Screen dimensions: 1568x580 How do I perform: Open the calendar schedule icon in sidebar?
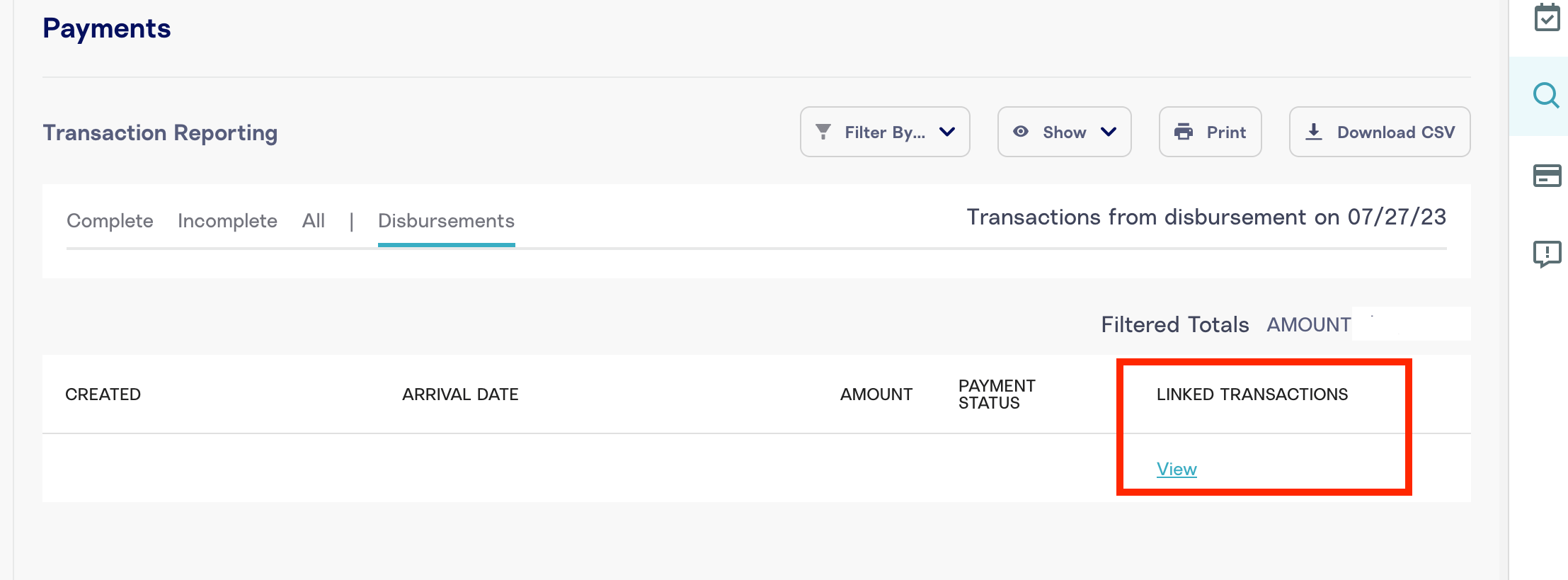1547,18
